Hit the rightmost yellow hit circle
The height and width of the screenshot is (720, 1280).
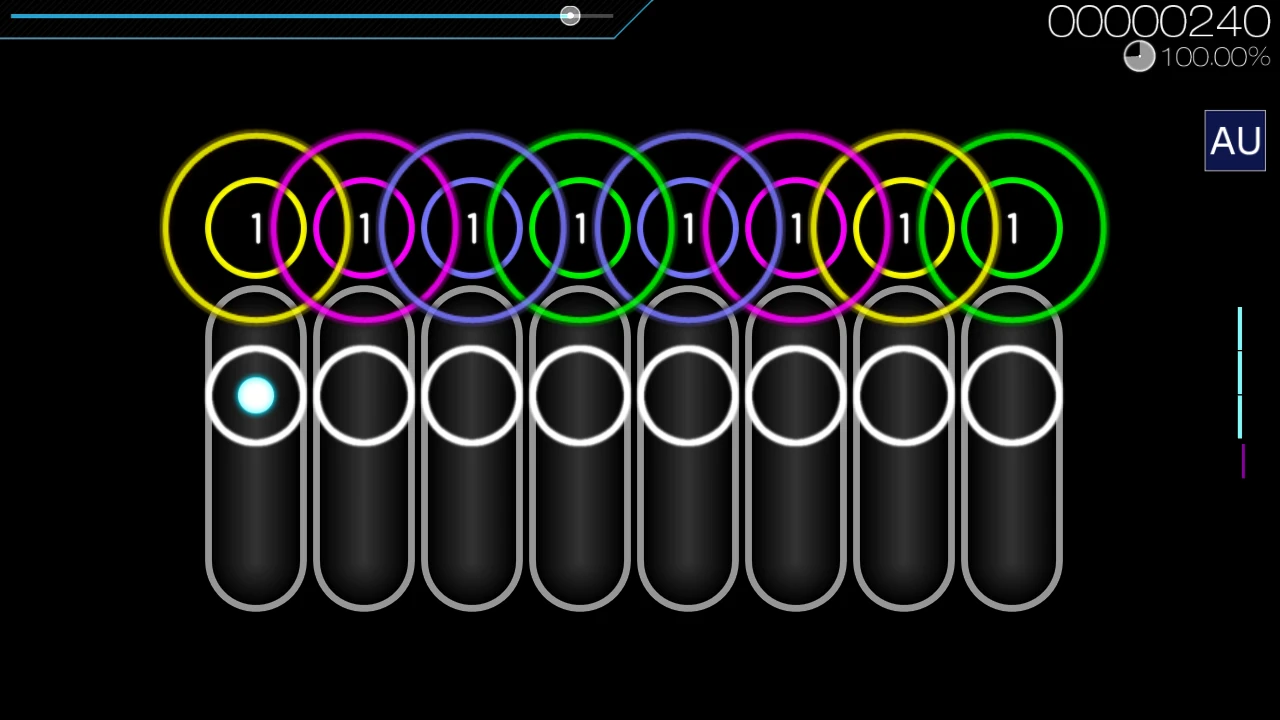click(904, 229)
